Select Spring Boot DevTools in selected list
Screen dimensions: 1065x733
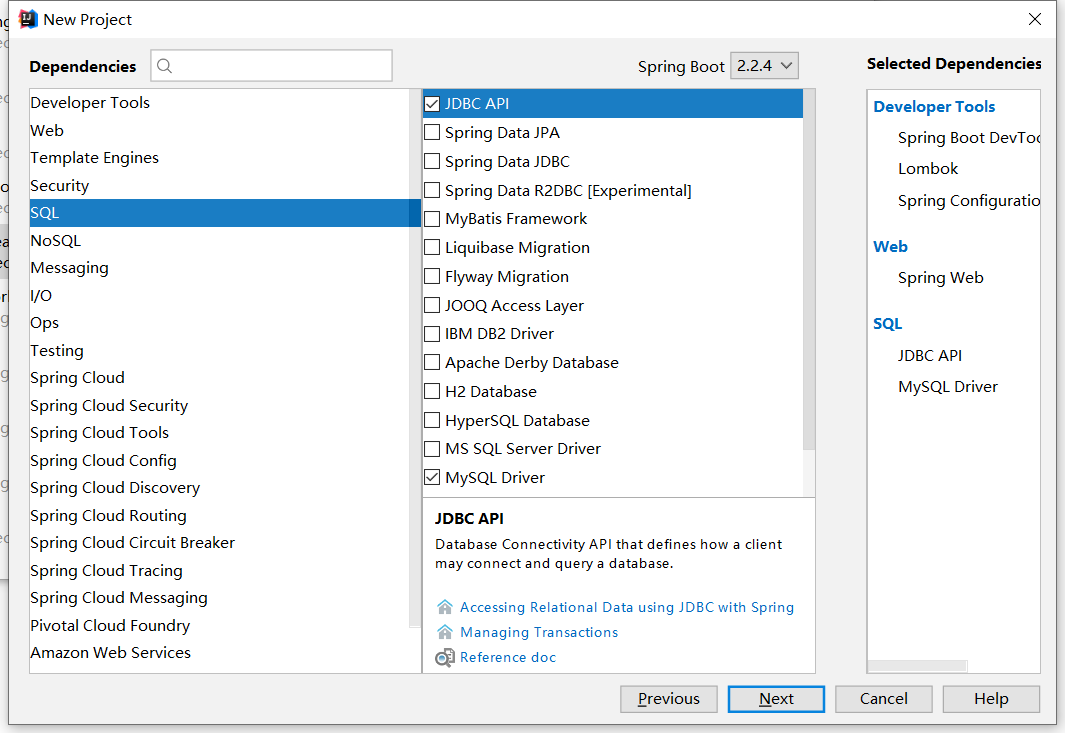(x=969, y=138)
